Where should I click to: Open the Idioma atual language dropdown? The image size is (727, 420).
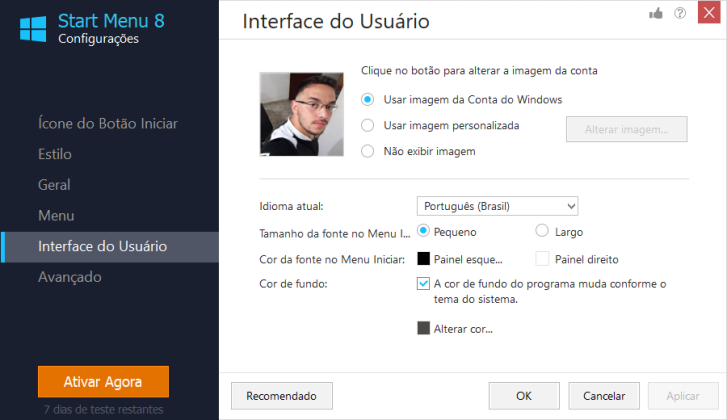click(x=497, y=206)
